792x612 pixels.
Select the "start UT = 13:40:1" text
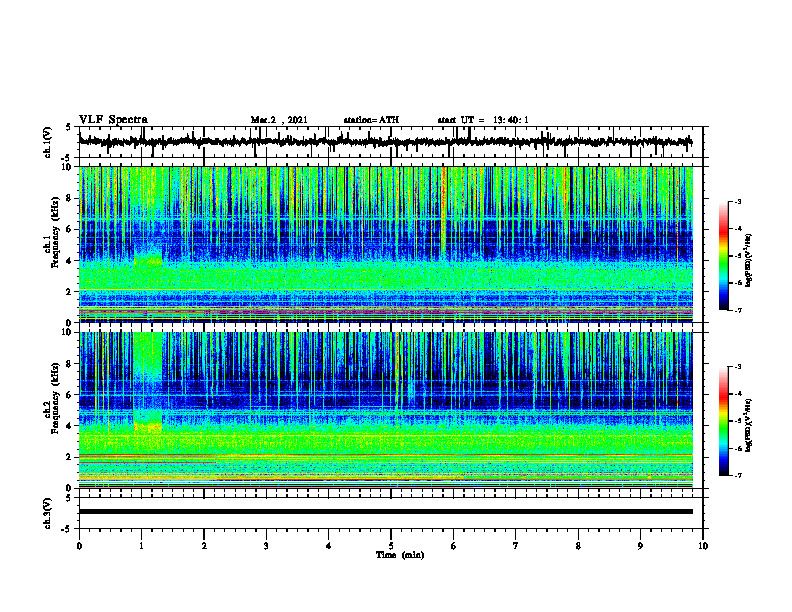483,120
